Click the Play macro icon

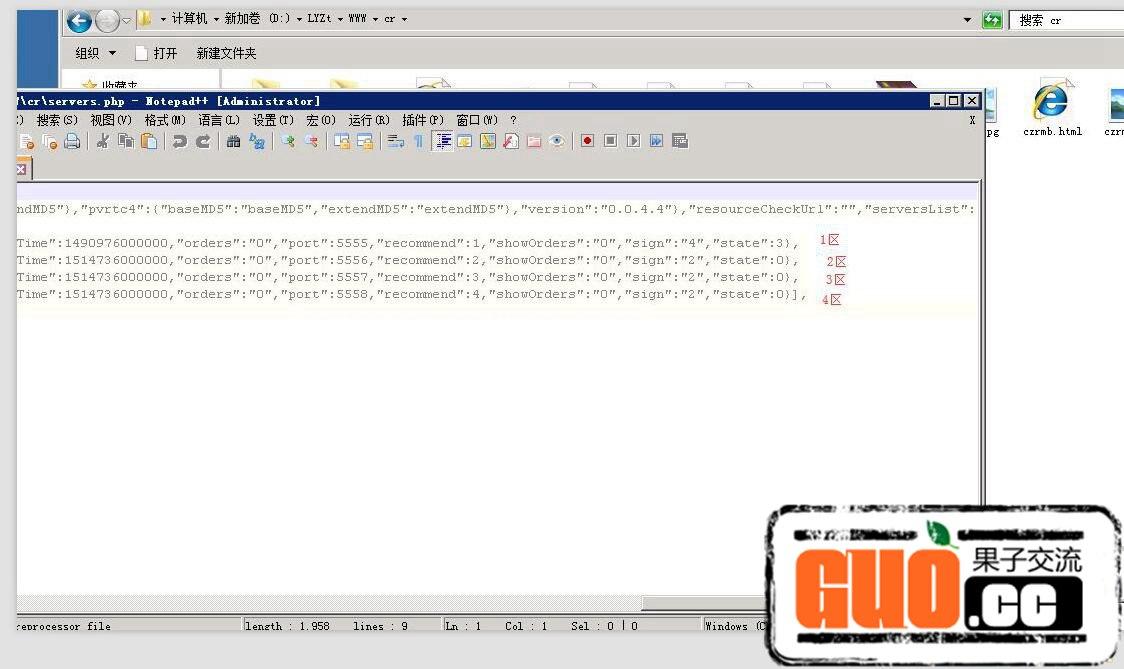633,142
